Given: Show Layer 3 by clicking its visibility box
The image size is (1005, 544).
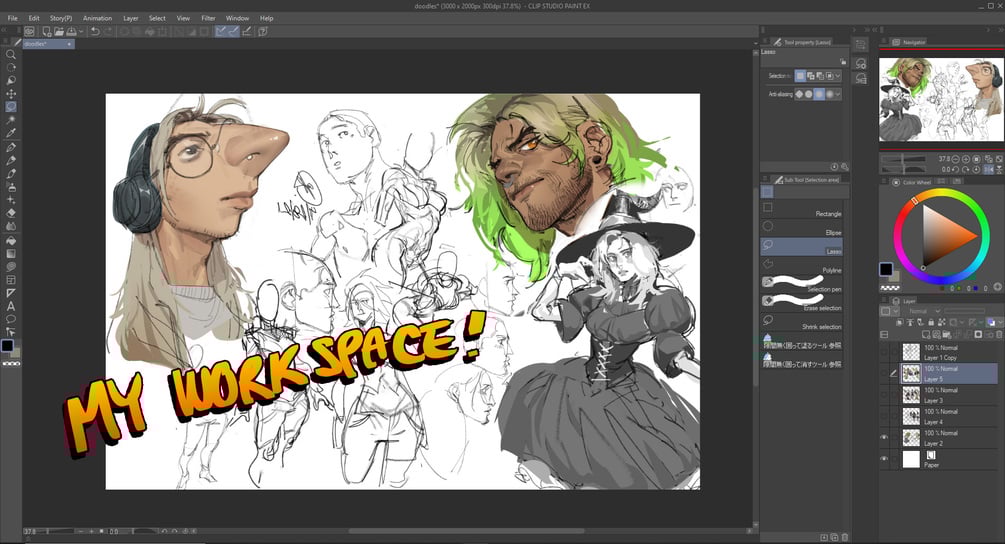Looking at the screenshot, I should 883,394.
